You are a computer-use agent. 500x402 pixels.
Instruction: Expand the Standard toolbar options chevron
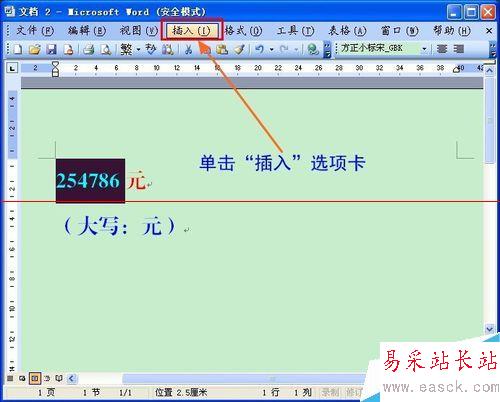(327, 50)
